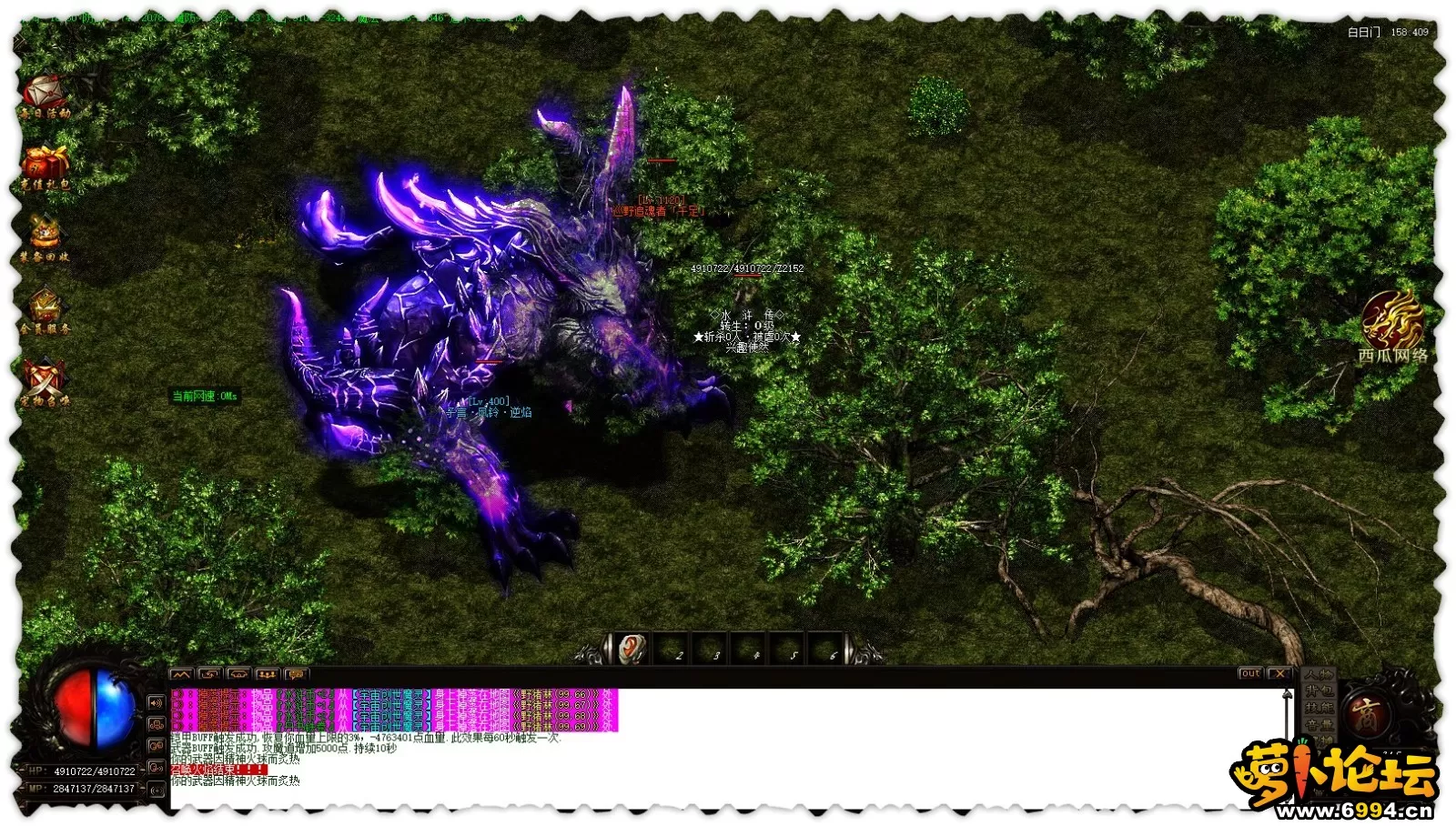Image resolution: width=1456 pixels, height=826 pixels.
Task: Use the item in quick slot 1
Action: pos(632,650)
